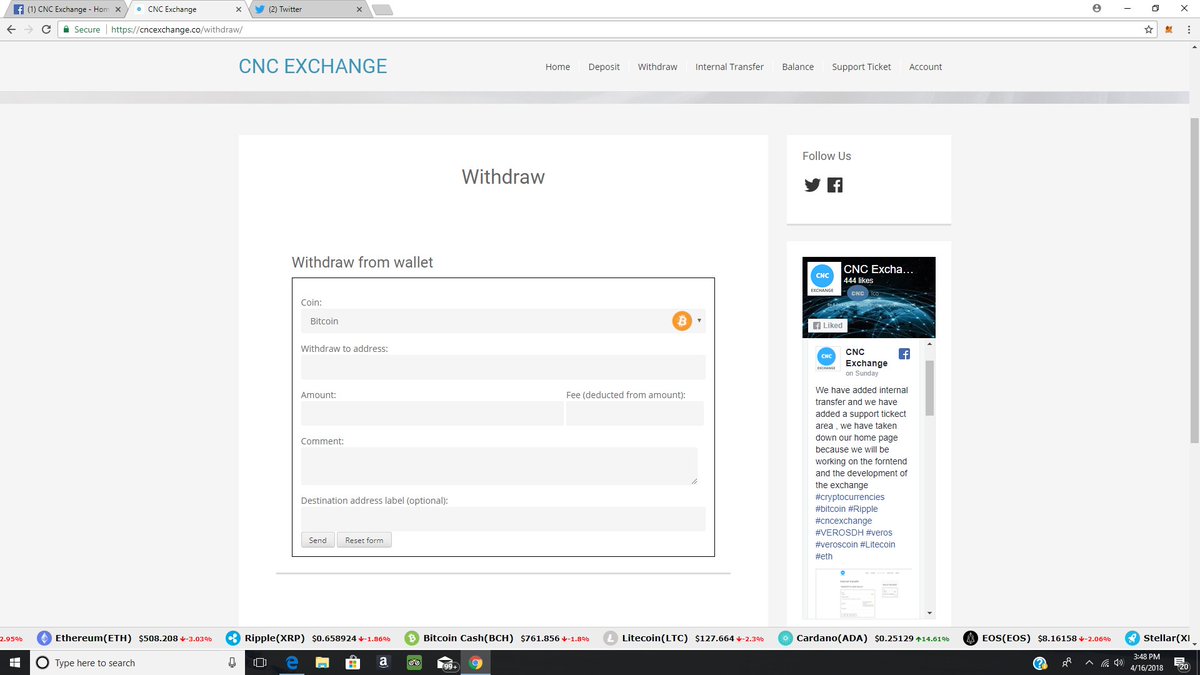
Task: Click the EOS logo in the ticker
Action: click(970, 638)
